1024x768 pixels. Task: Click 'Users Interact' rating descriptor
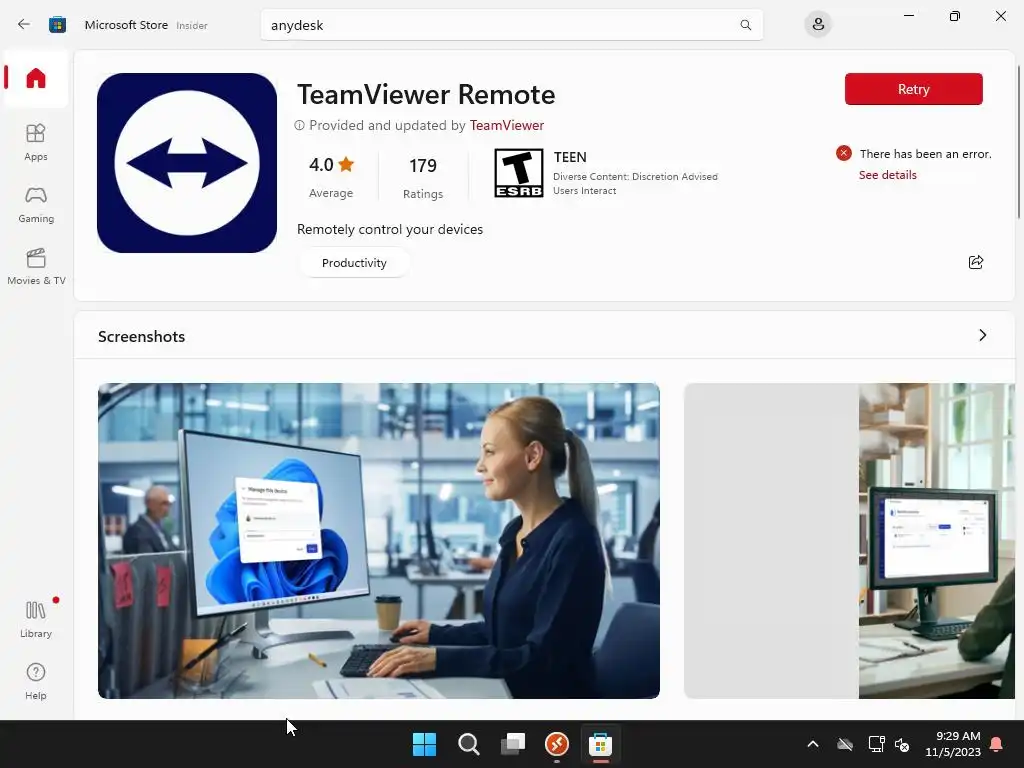click(584, 191)
